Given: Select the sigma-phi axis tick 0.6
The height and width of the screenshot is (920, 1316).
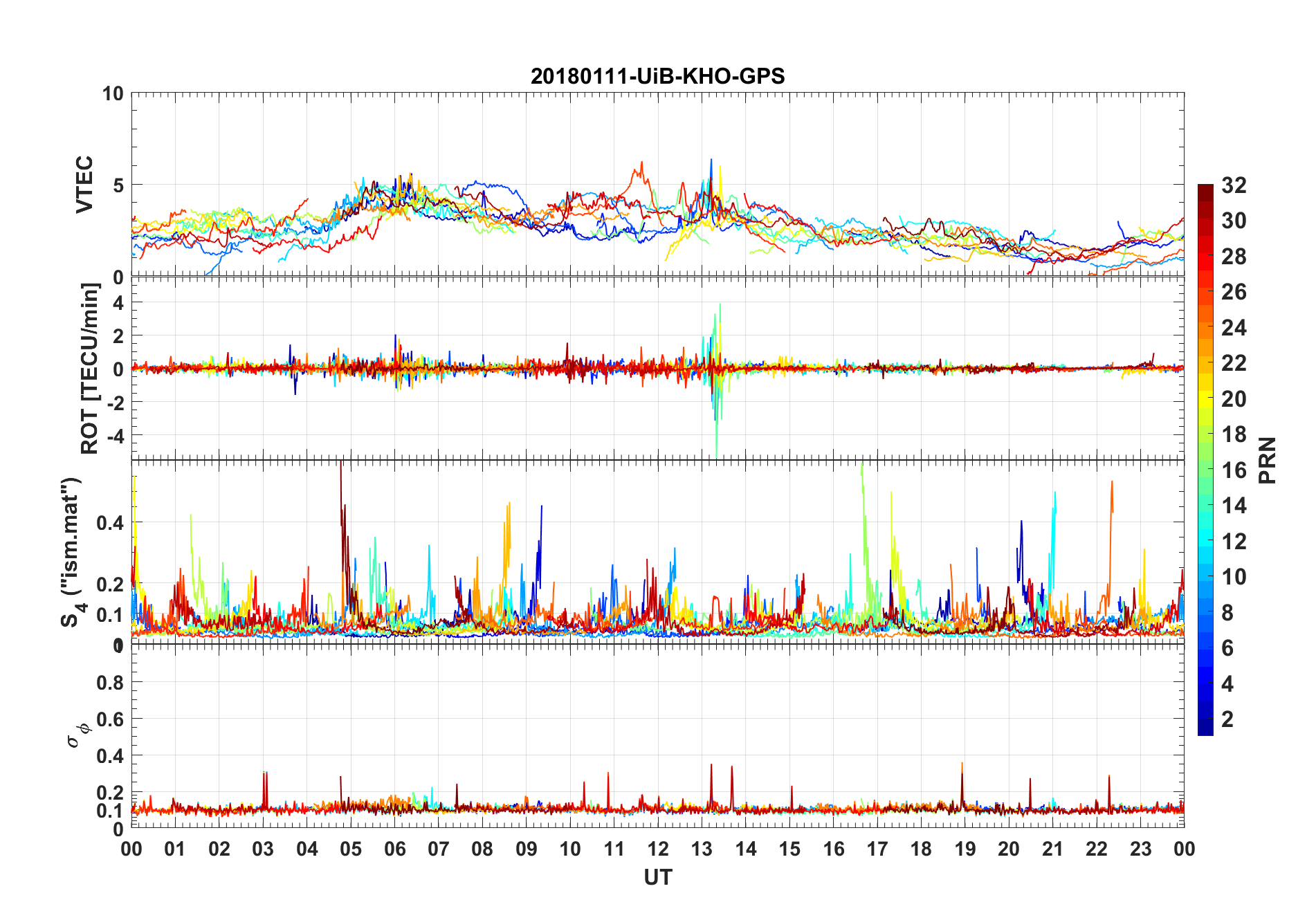Looking at the screenshot, I should tap(111, 719).
